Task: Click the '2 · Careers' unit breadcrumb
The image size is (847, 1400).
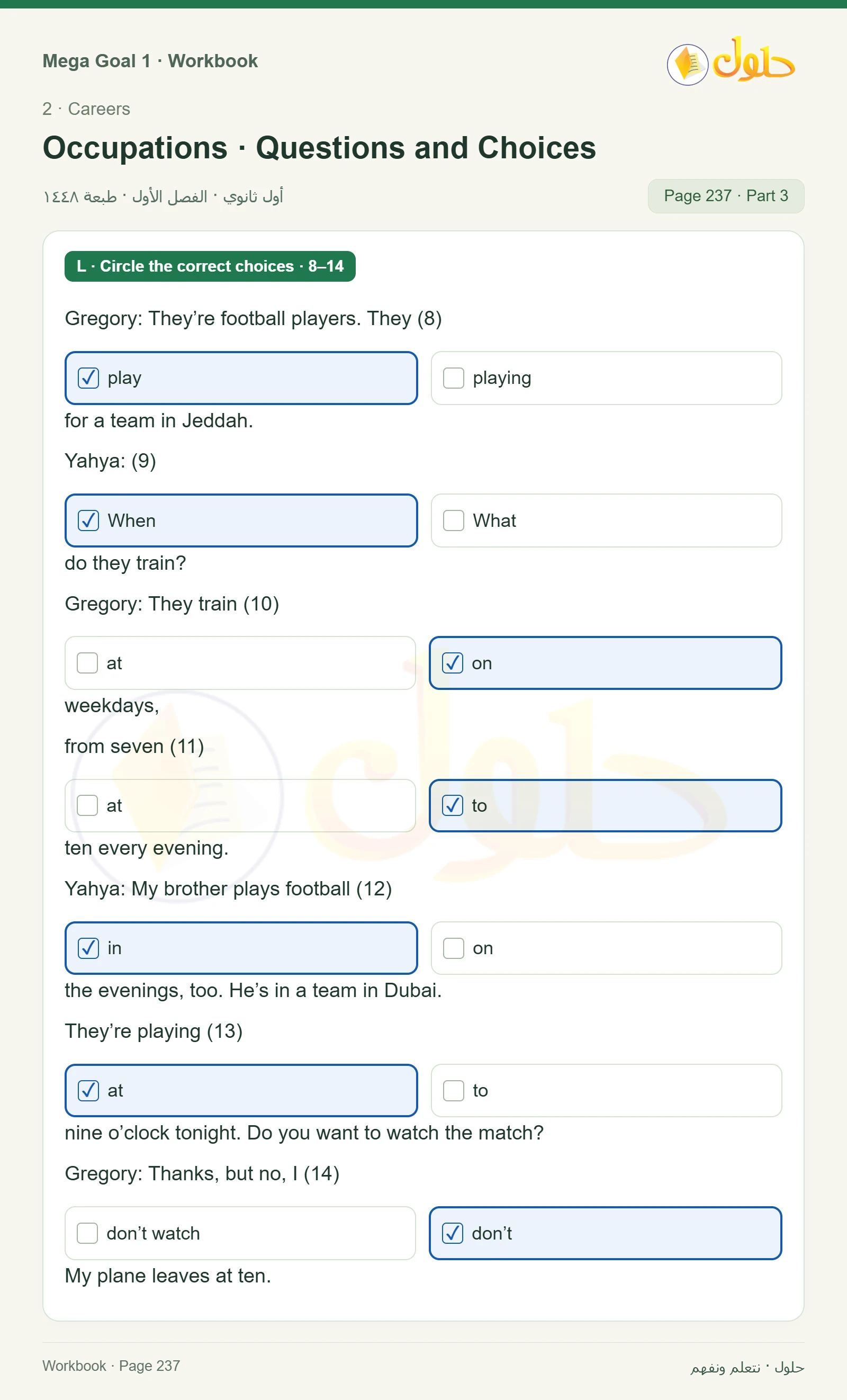Action: pos(86,109)
